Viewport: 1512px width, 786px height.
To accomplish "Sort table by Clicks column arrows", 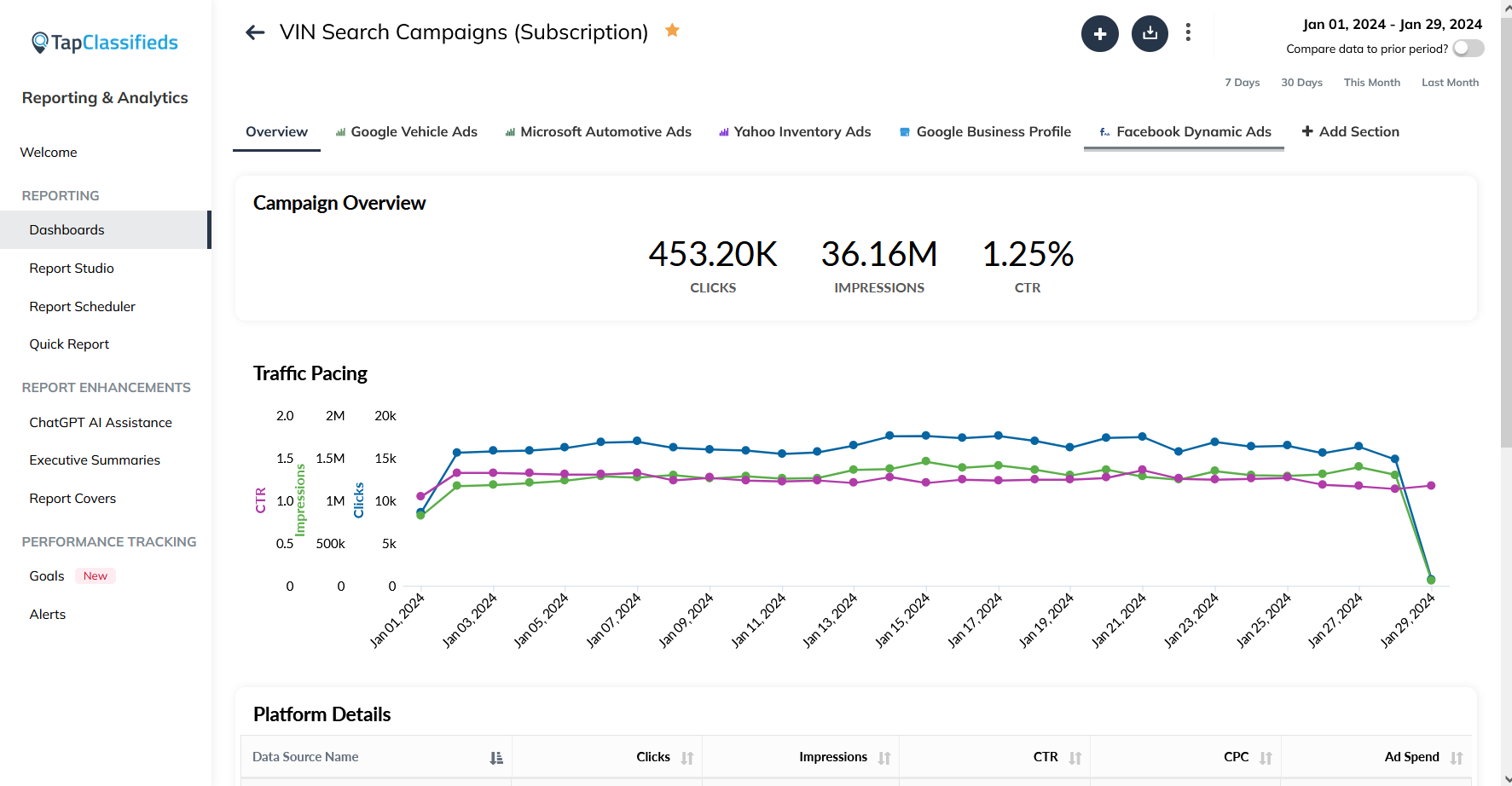I will pos(687,758).
